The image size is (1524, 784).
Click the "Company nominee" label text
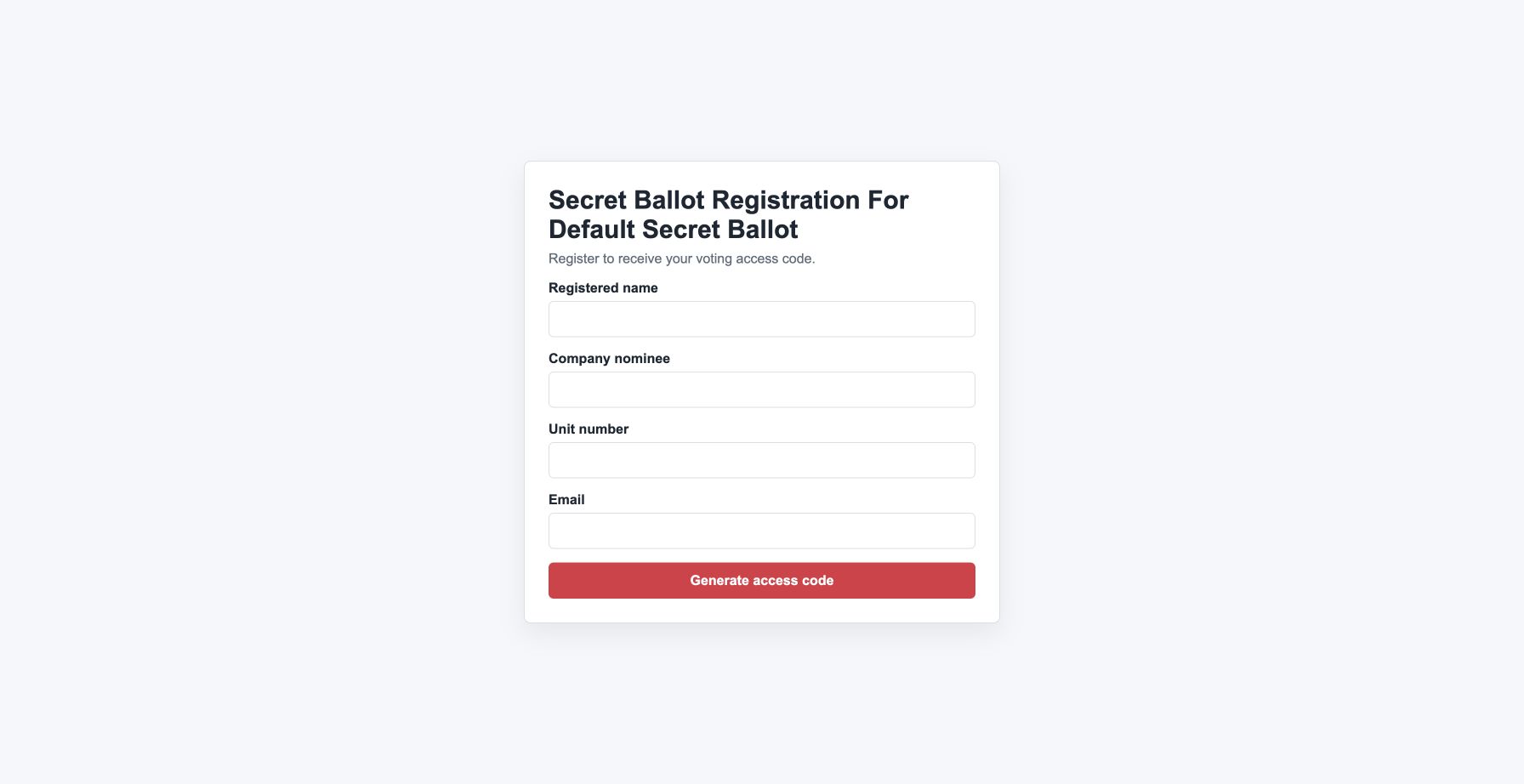(x=609, y=359)
